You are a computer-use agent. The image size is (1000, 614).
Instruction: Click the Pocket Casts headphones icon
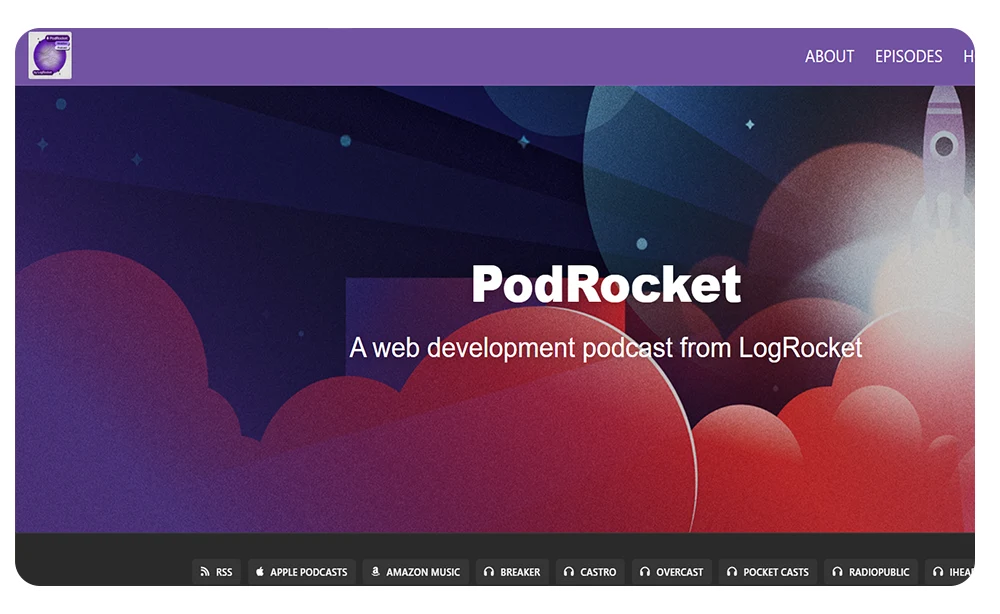click(732, 572)
